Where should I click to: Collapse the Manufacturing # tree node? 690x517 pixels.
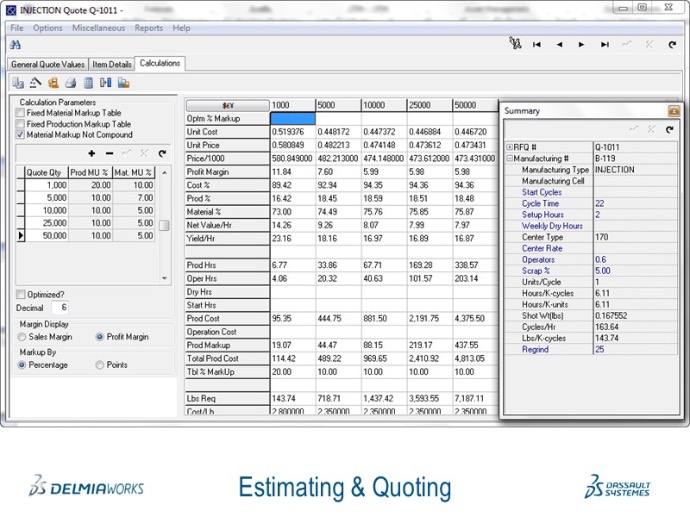click(x=509, y=158)
